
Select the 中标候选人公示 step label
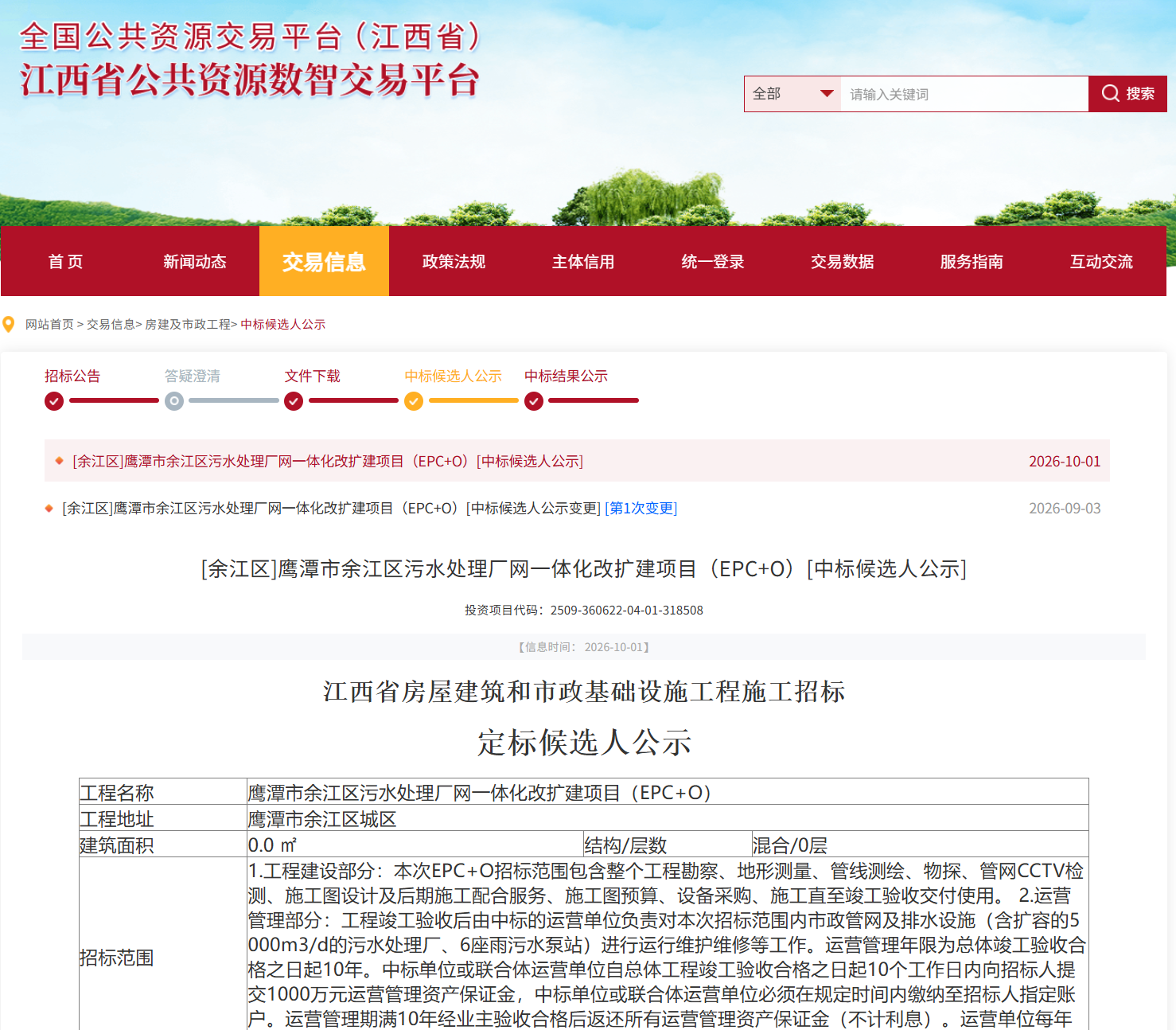[x=454, y=376]
